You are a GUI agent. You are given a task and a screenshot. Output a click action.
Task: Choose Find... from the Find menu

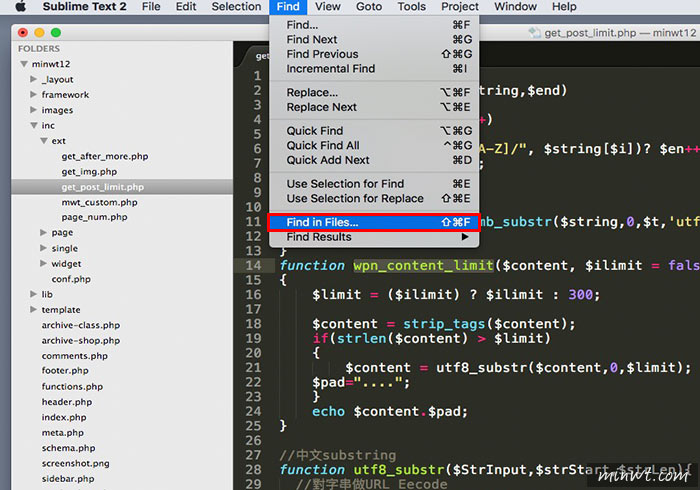pos(374,25)
